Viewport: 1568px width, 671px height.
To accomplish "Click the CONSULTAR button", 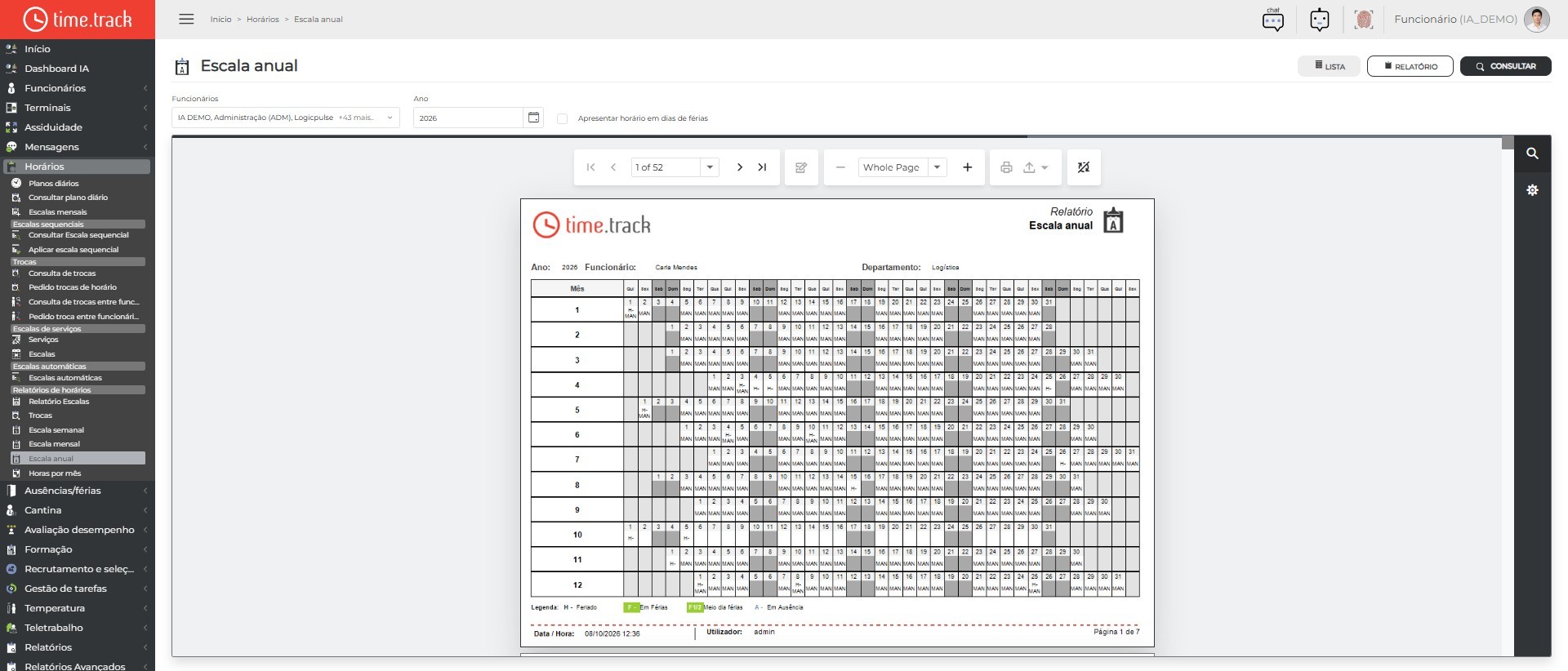I will [1505, 66].
